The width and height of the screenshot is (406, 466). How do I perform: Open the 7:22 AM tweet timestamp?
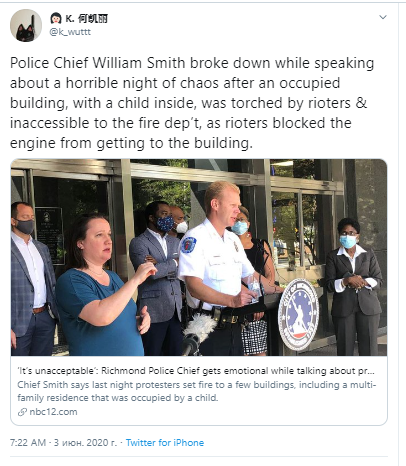(x=28, y=443)
